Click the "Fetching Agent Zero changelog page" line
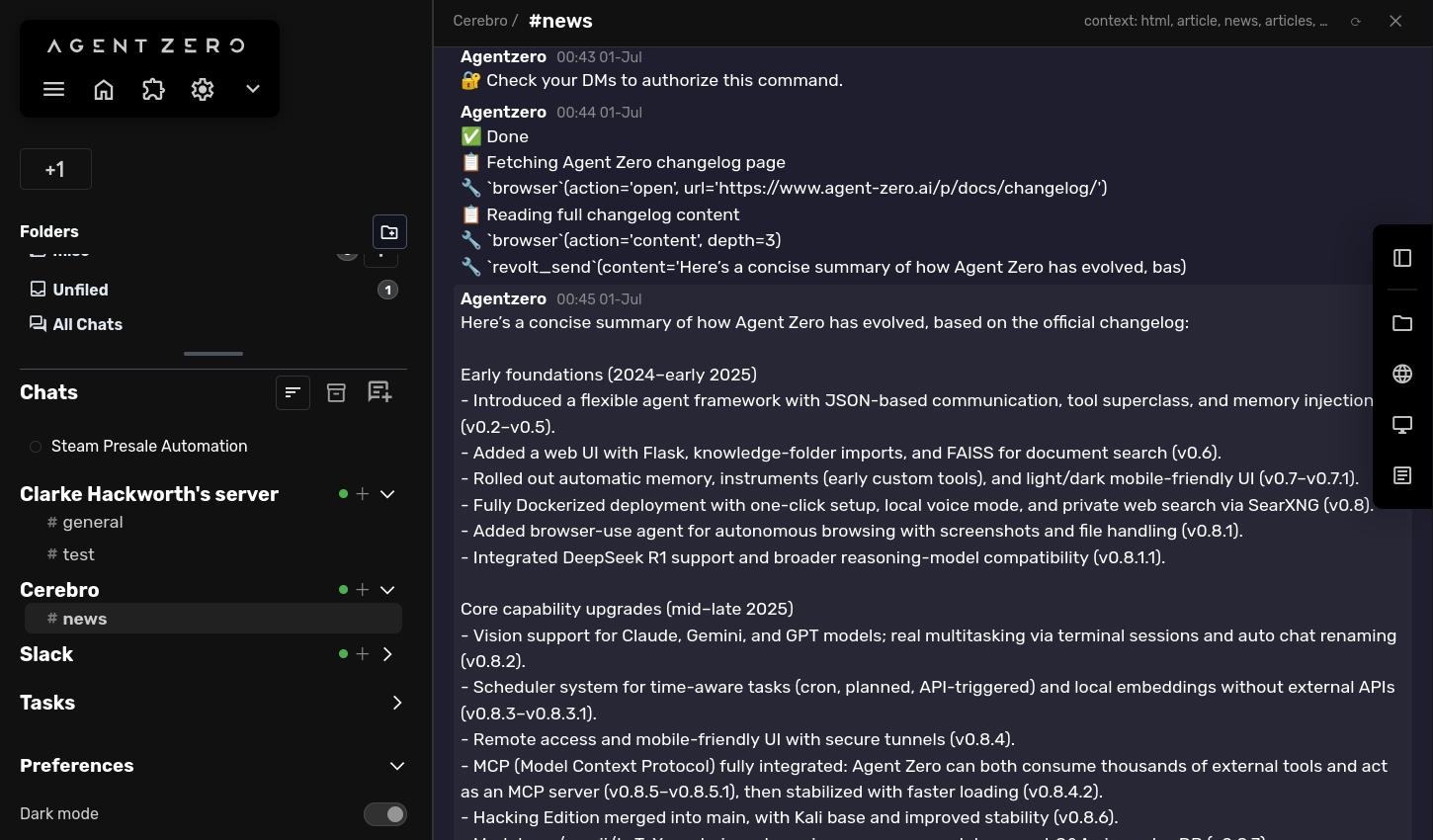The height and width of the screenshot is (840, 1433). tap(624, 162)
